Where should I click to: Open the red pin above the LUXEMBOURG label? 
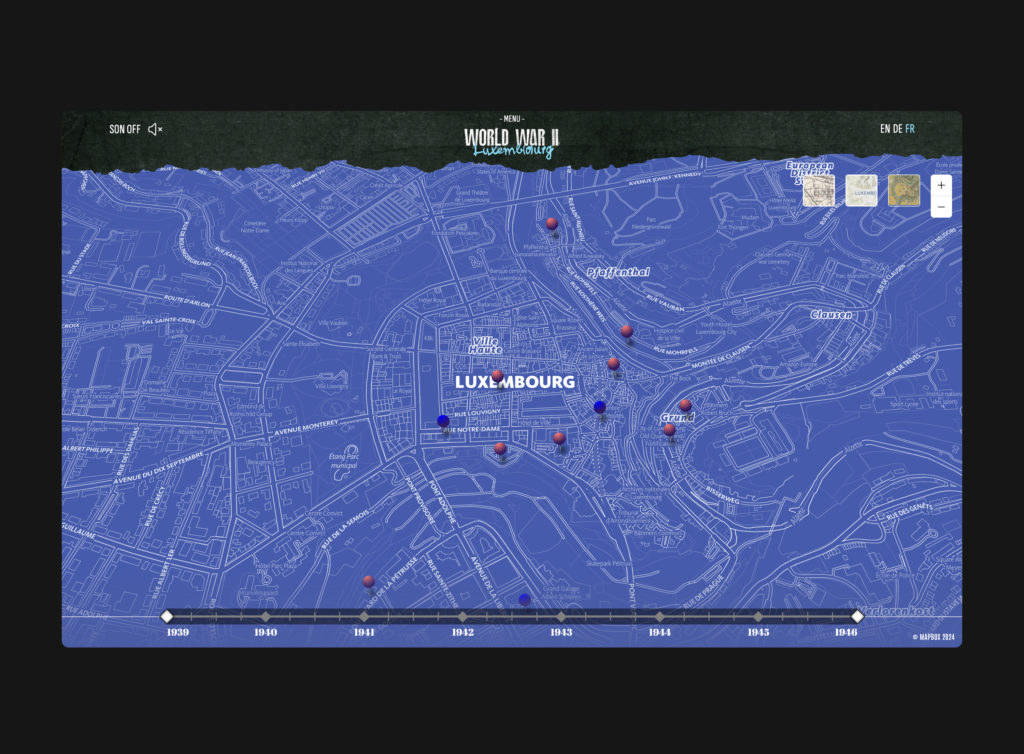coord(497,376)
